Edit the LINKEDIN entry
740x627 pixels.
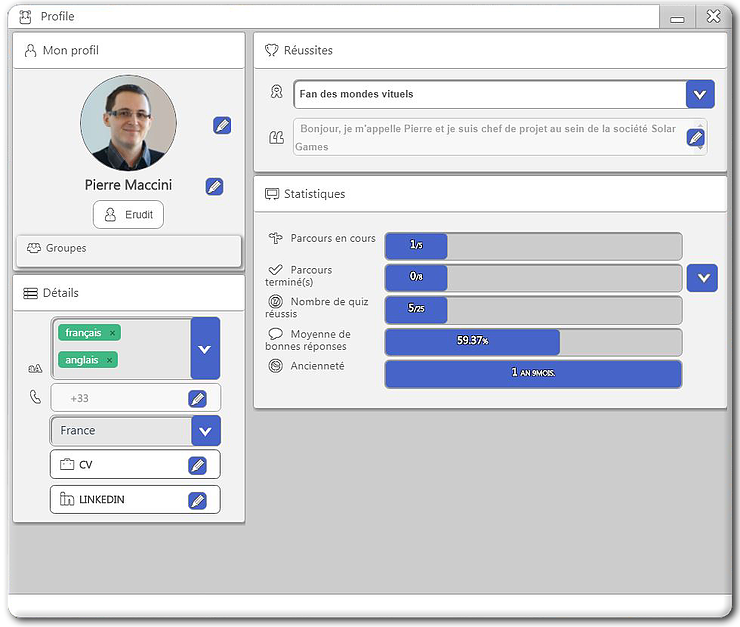click(x=197, y=500)
